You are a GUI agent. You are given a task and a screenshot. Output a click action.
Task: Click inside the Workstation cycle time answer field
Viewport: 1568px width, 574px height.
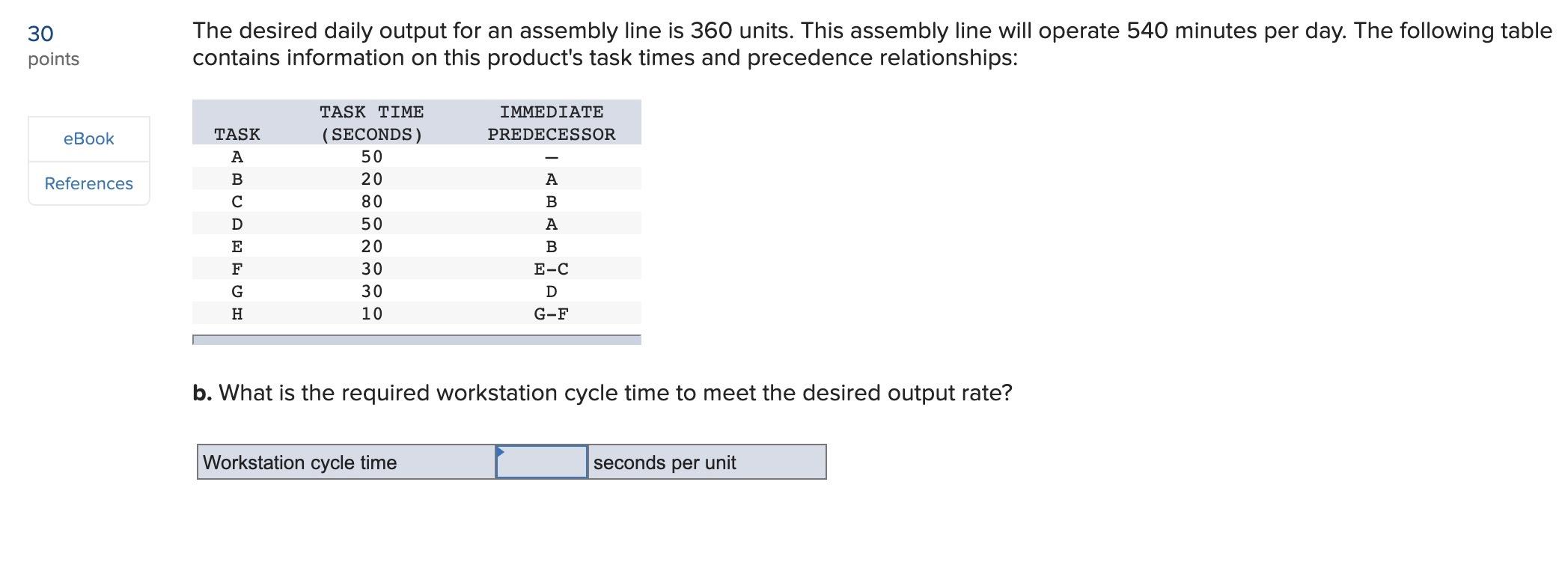(543, 462)
